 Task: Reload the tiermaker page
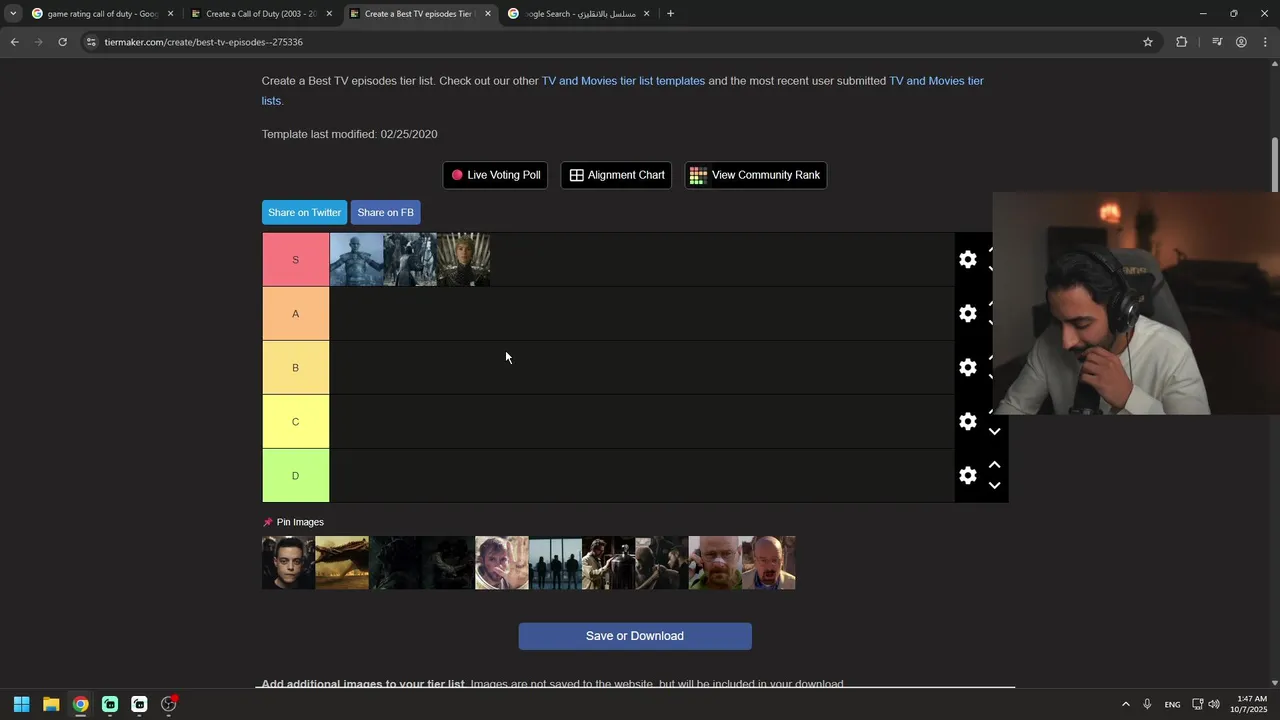click(62, 42)
